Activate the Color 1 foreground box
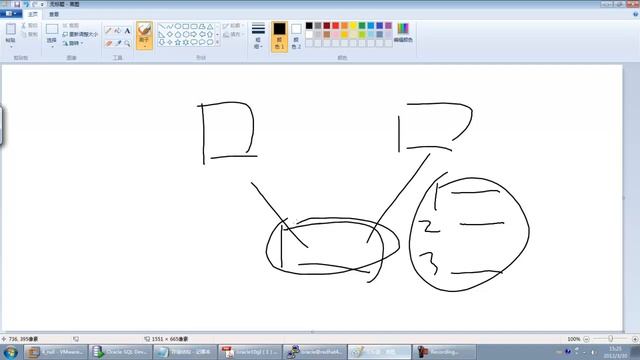This screenshot has height=360, width=640. 279,36
